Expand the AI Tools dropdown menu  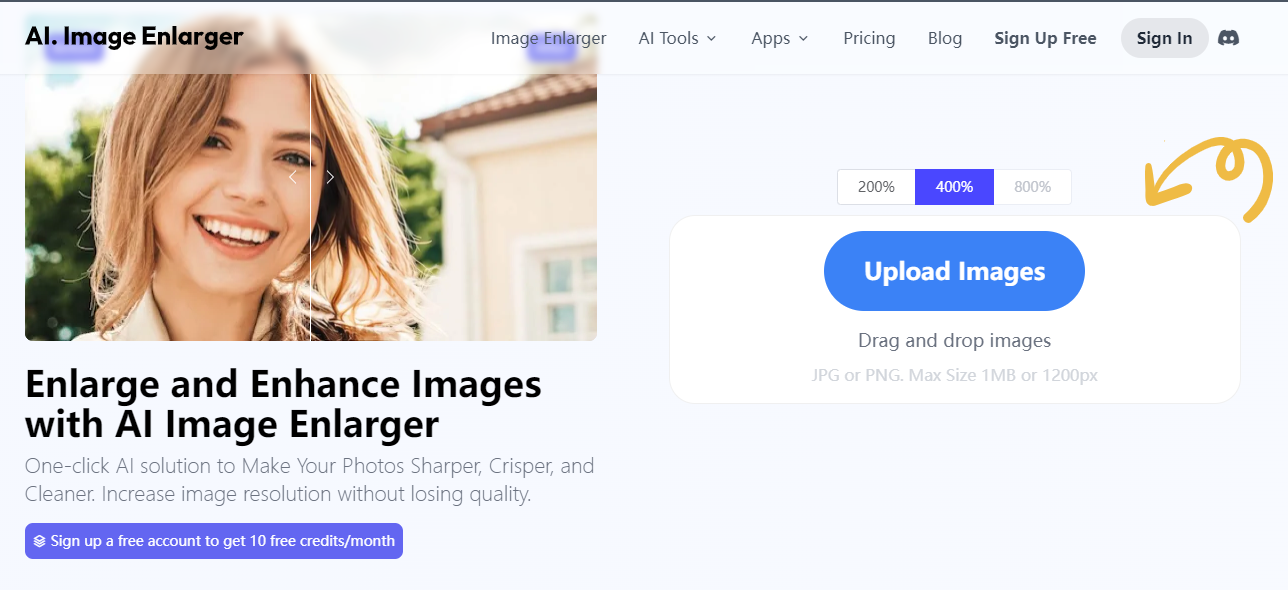pyautogui.click(x=678, y=38)
